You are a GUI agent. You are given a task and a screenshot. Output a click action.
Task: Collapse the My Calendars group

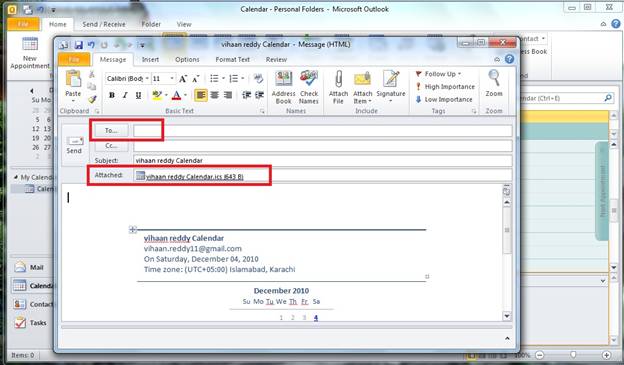16,177
